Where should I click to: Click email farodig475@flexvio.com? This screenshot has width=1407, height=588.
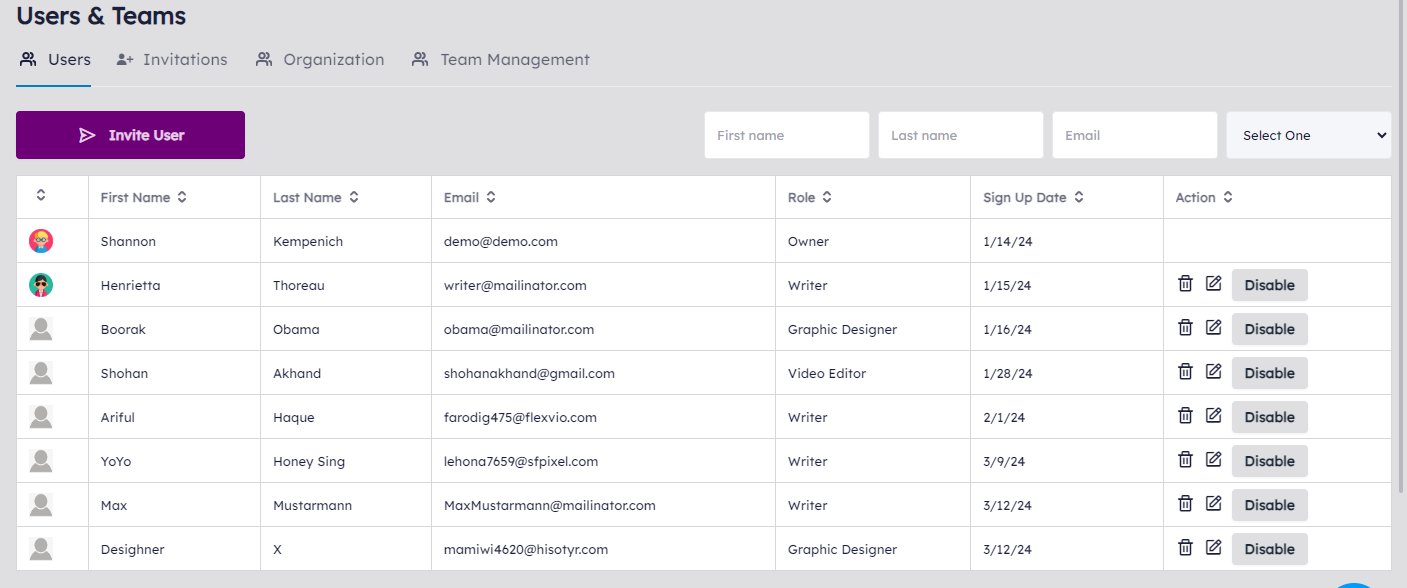[x=520, y=417]
